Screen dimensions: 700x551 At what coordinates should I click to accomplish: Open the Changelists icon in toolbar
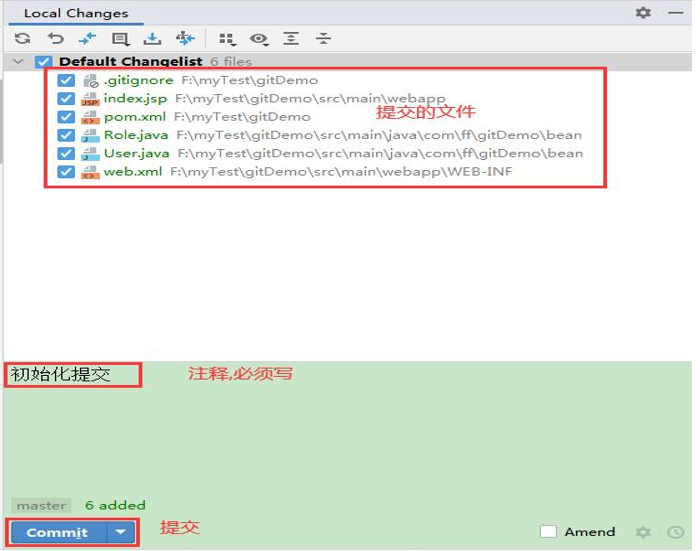click(x=120, y=39)
